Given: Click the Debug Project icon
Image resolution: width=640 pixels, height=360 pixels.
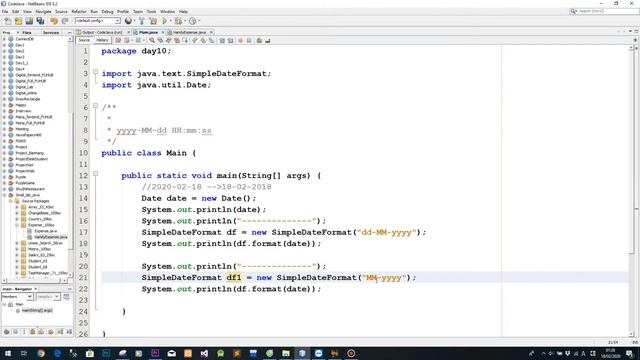Looking at the screenshot, I should pyautogui.click(x=178, y=21).
